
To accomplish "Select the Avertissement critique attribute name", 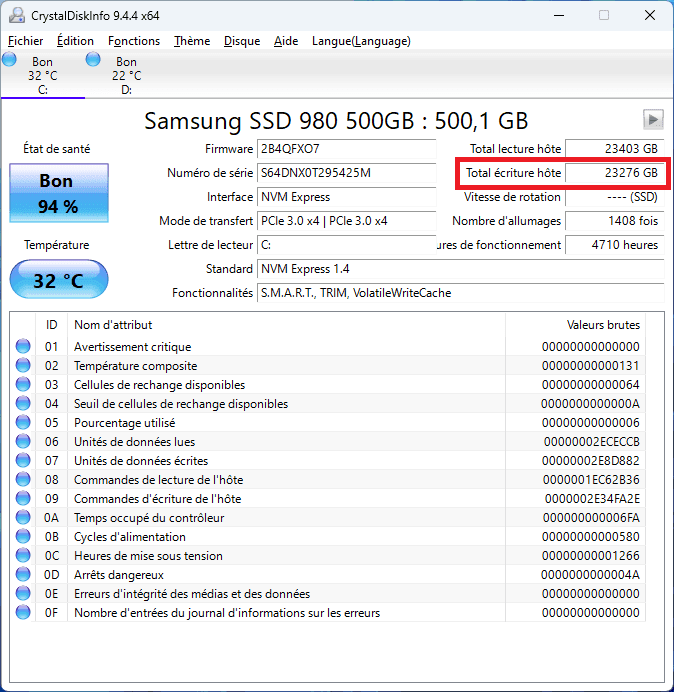I will [x=132, y=347].
